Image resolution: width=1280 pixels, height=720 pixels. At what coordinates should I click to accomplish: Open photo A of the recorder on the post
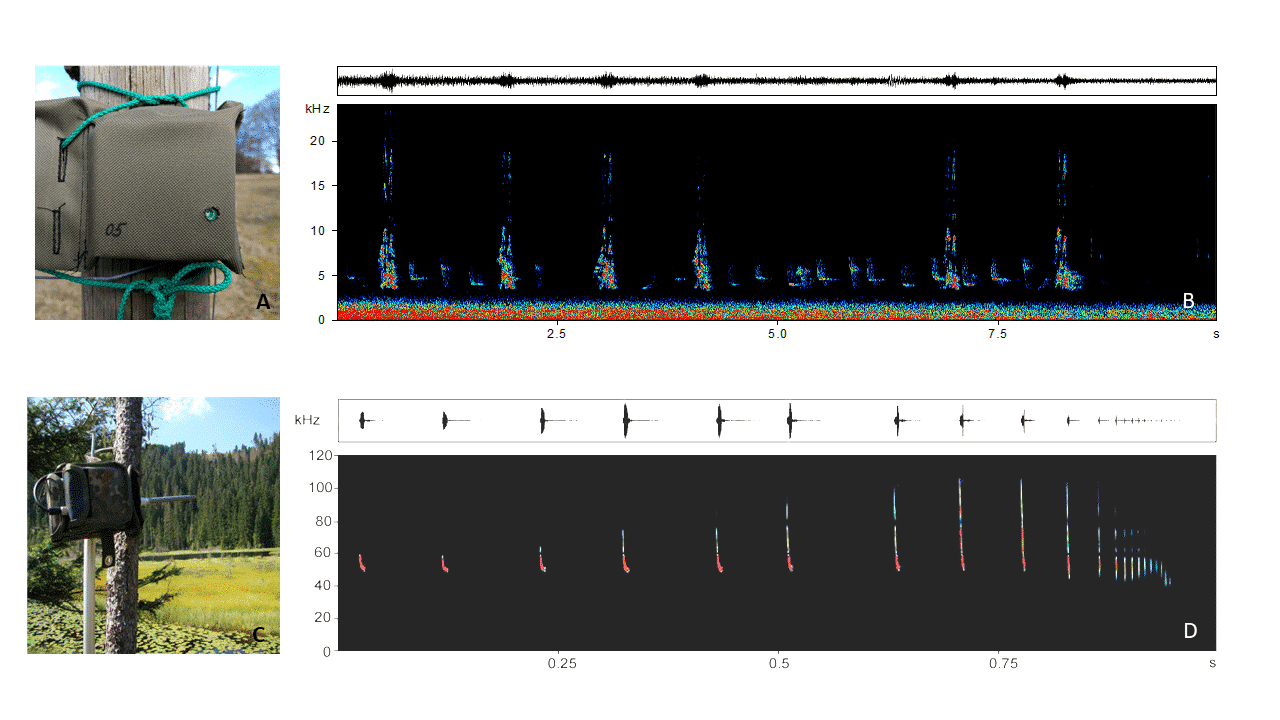pos(157,193)
